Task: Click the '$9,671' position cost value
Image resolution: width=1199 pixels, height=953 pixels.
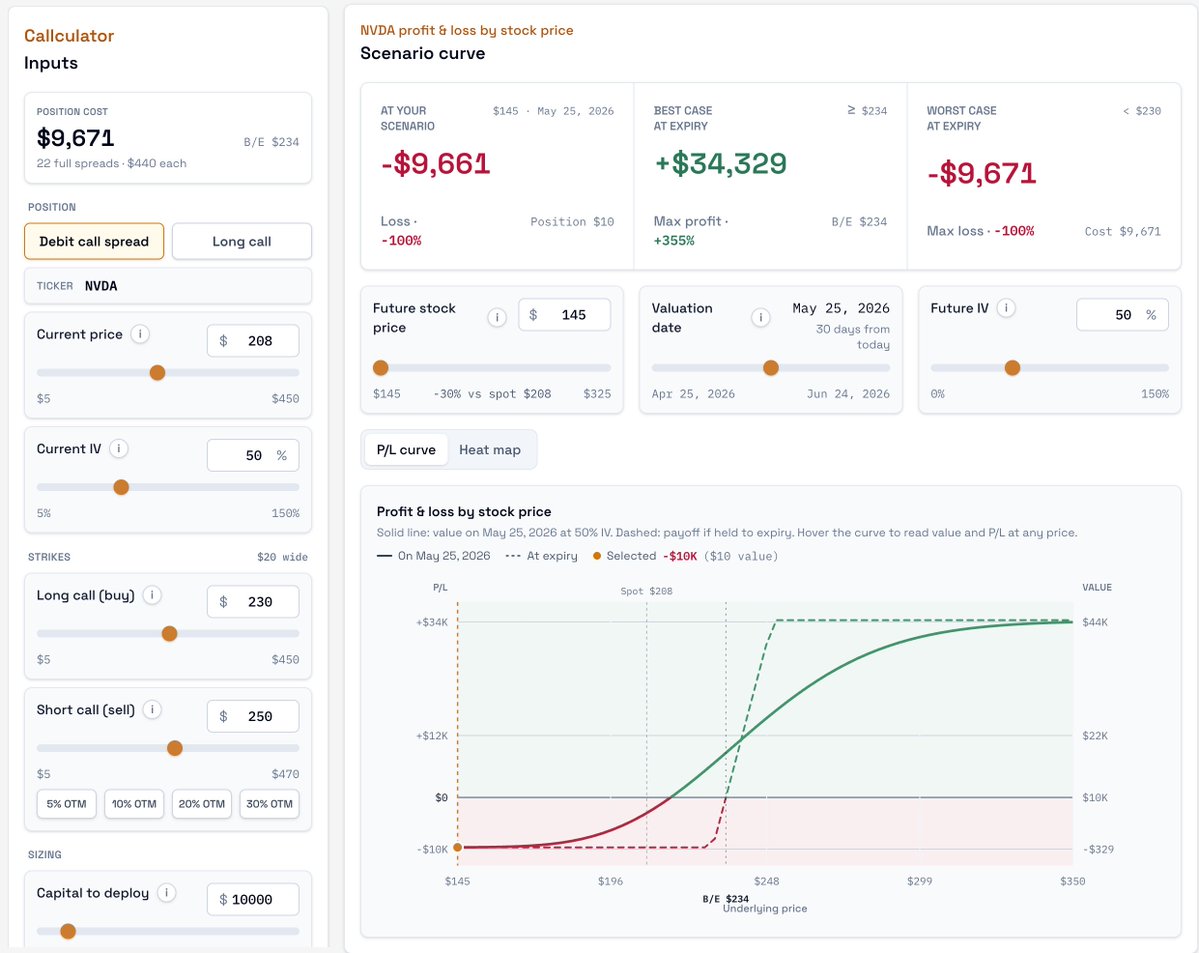Action: tap(76, 138)
